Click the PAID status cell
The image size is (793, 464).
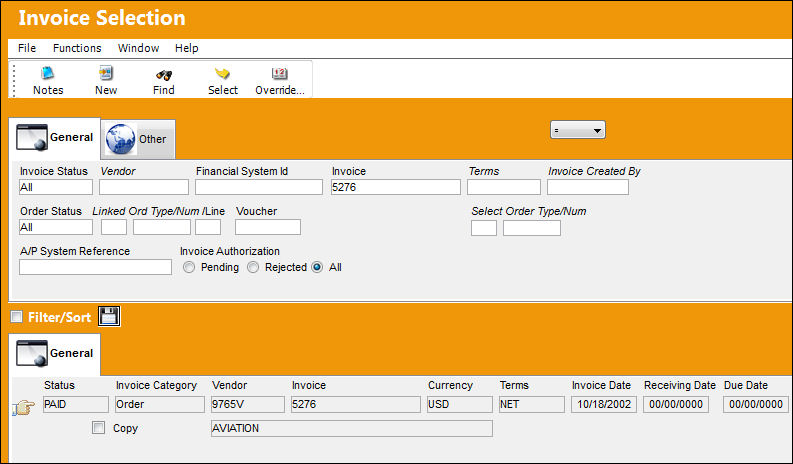76,404
